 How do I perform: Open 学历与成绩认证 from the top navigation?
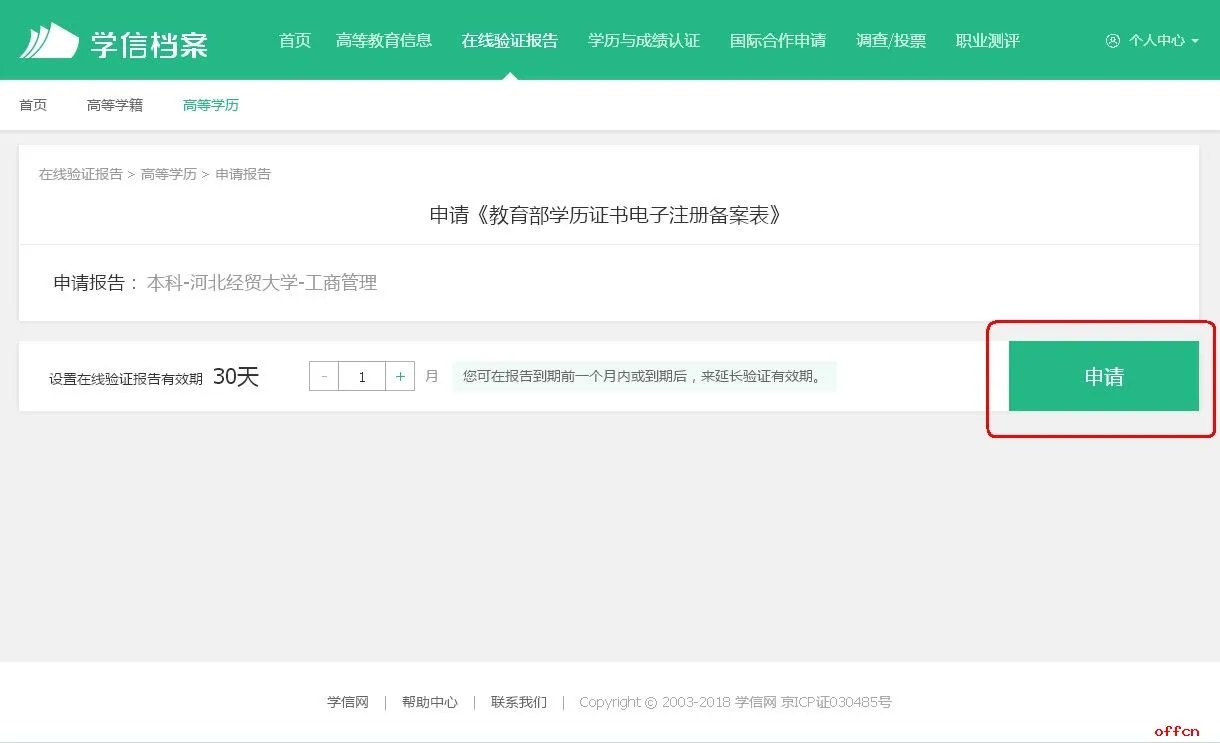click(644, 41)
